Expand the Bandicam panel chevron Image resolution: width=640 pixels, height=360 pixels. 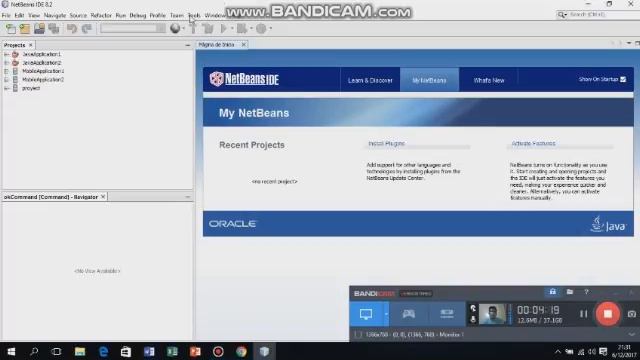pyautogui.click(x=632, y=334)
